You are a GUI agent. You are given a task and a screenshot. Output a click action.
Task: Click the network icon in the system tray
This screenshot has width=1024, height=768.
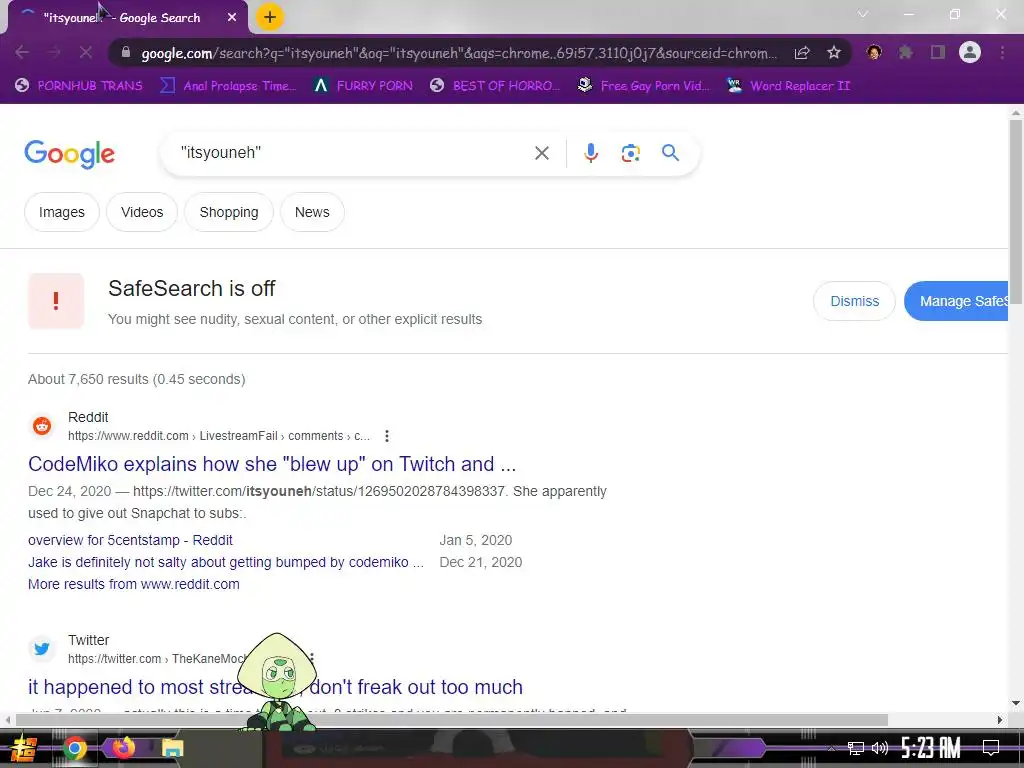coord(855,748)
